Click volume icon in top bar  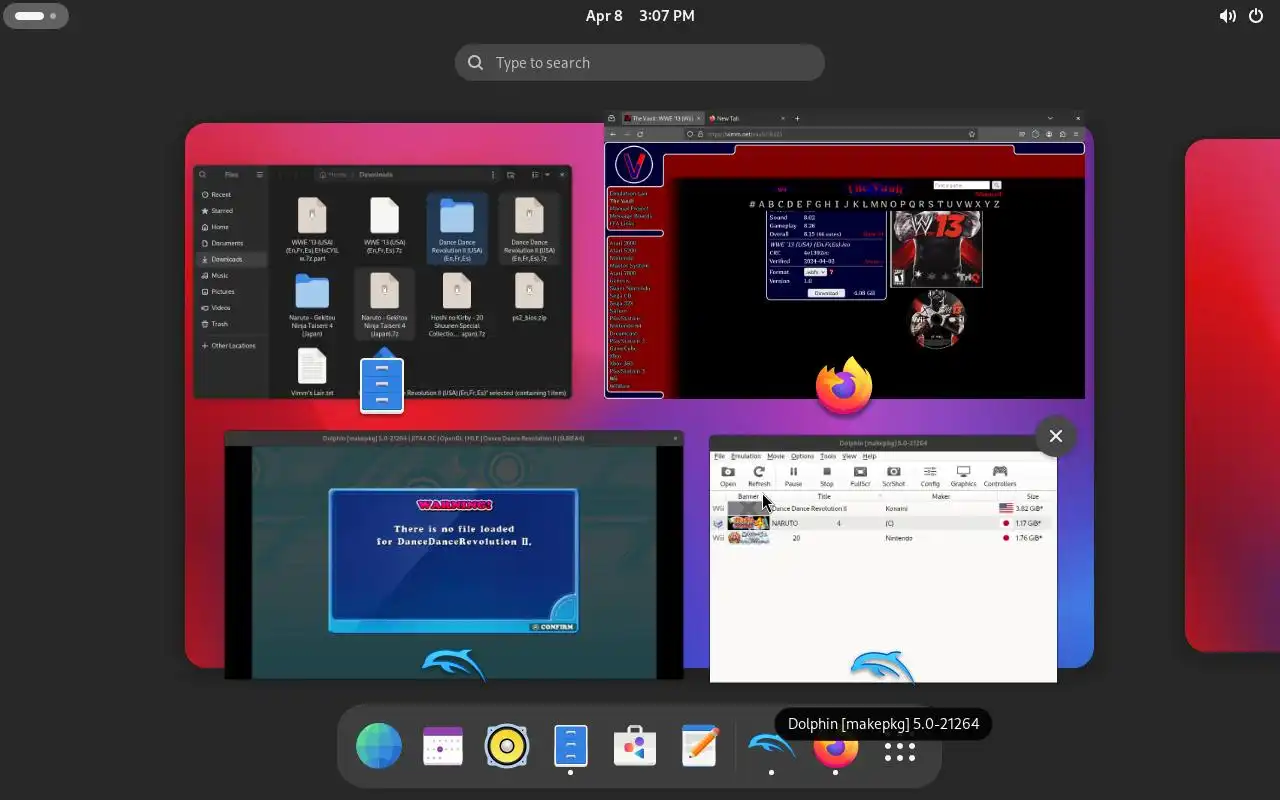click(1227, 16)
